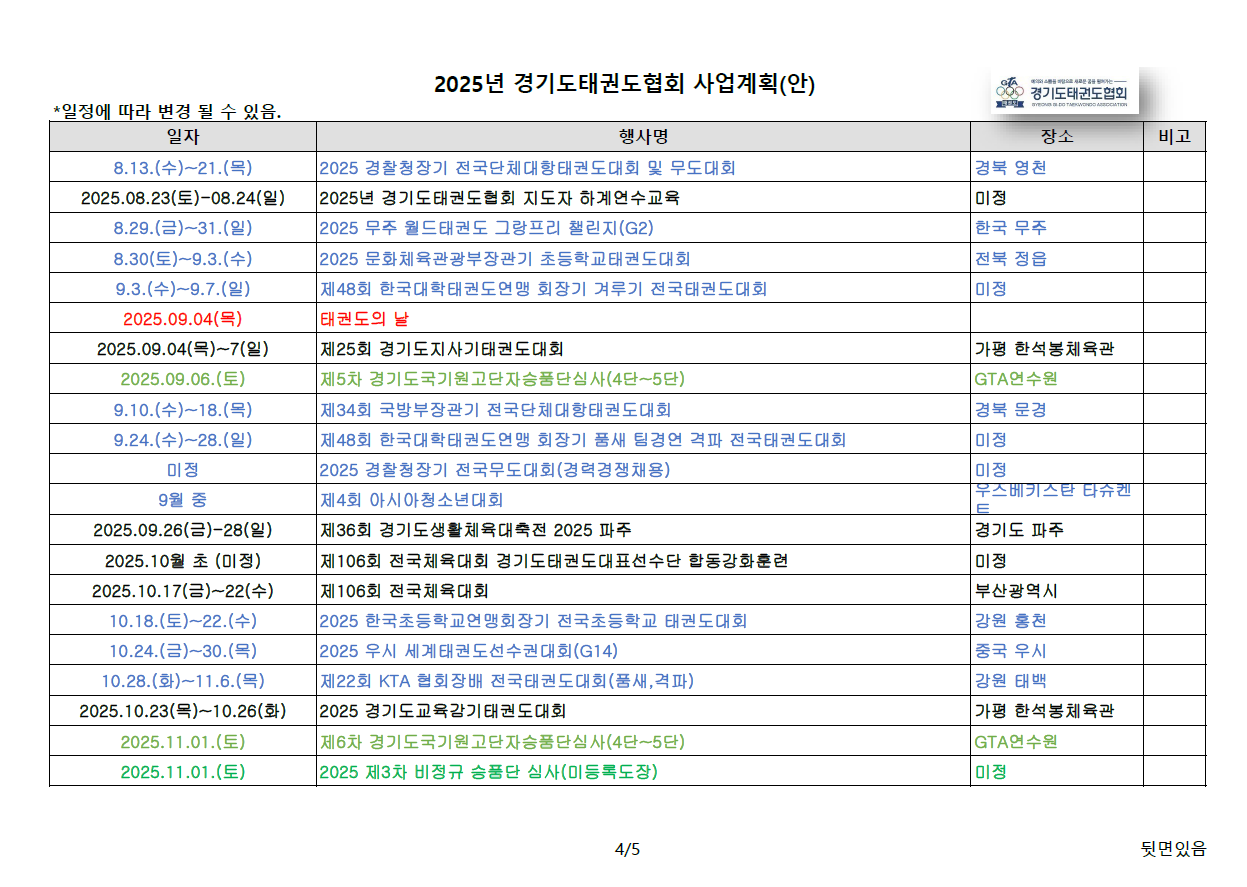Select the date 9.3.(수)~9.7.(일)
Viewport: 1247px width, 887px height.
pyautogui.click(x=183, y=289)
